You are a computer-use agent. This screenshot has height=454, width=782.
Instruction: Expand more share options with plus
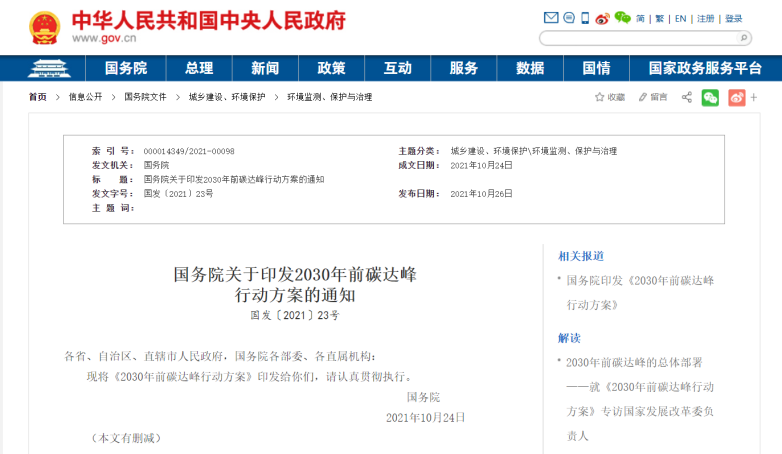[754, 97]
